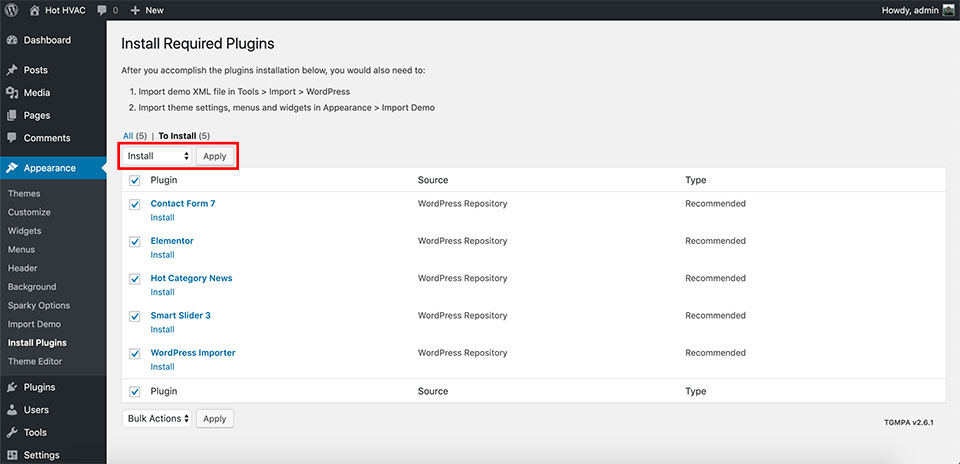This screenshot has width=960, height=464.
Task: Click the bottom Apply button
Action: 215,419
